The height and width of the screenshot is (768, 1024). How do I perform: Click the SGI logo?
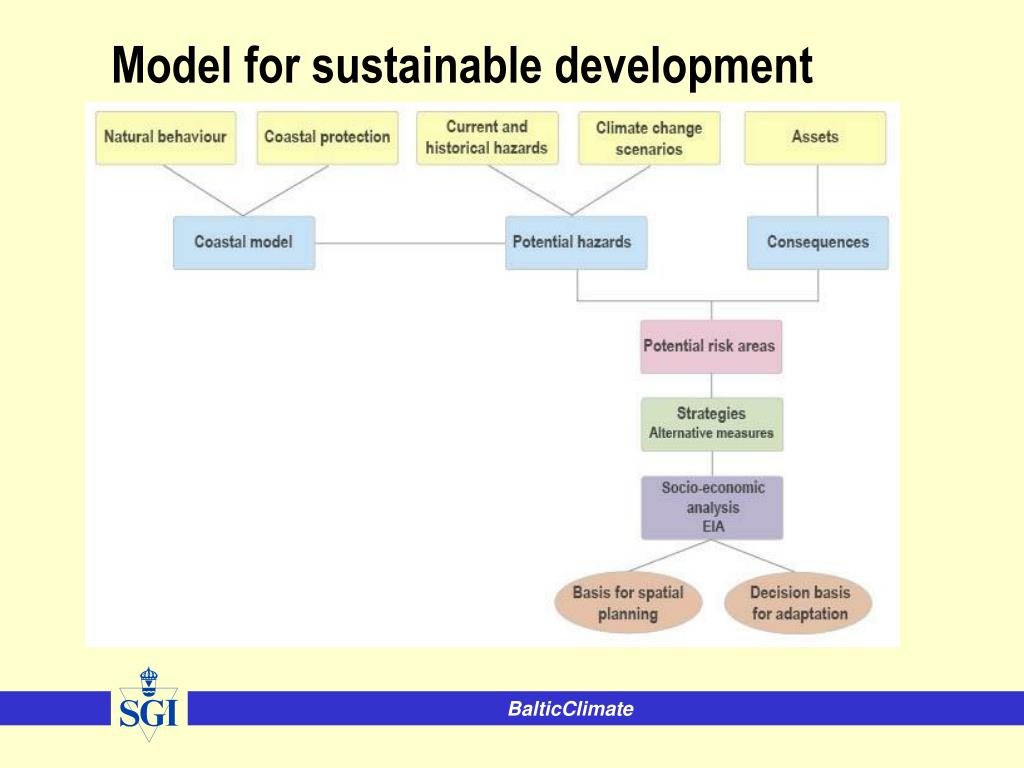[x=149, y=705]
